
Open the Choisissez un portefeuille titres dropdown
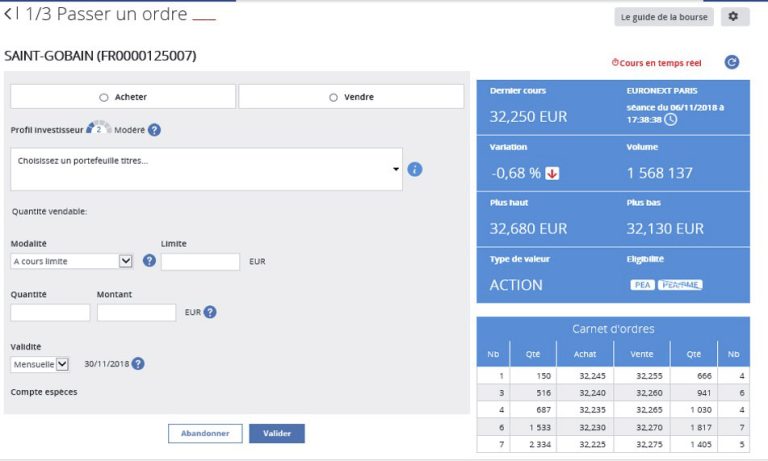206,170
